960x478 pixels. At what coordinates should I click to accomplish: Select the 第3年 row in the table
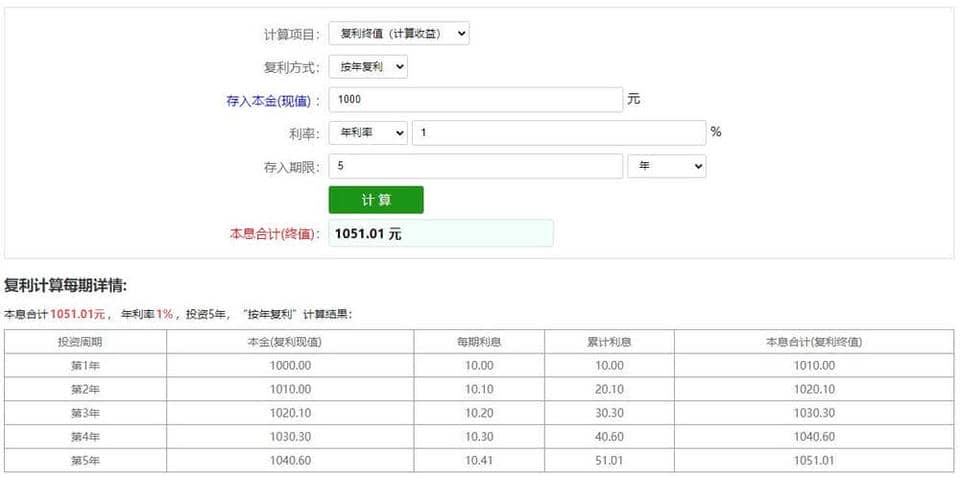[x=85, y=413]
